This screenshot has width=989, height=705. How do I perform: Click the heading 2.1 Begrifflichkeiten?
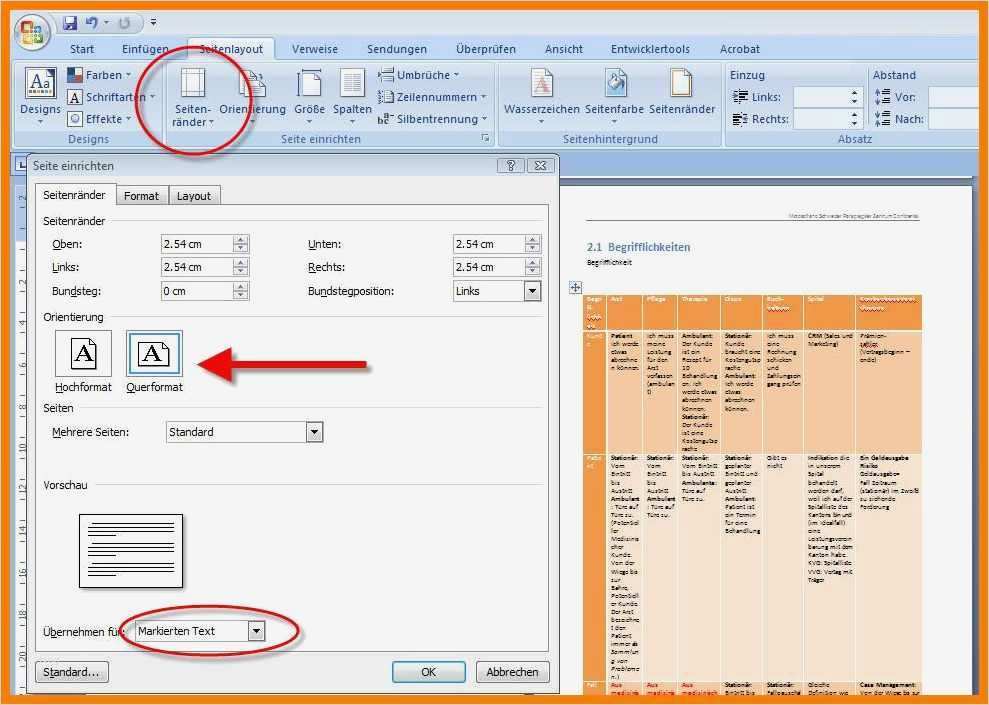(638, 247)
